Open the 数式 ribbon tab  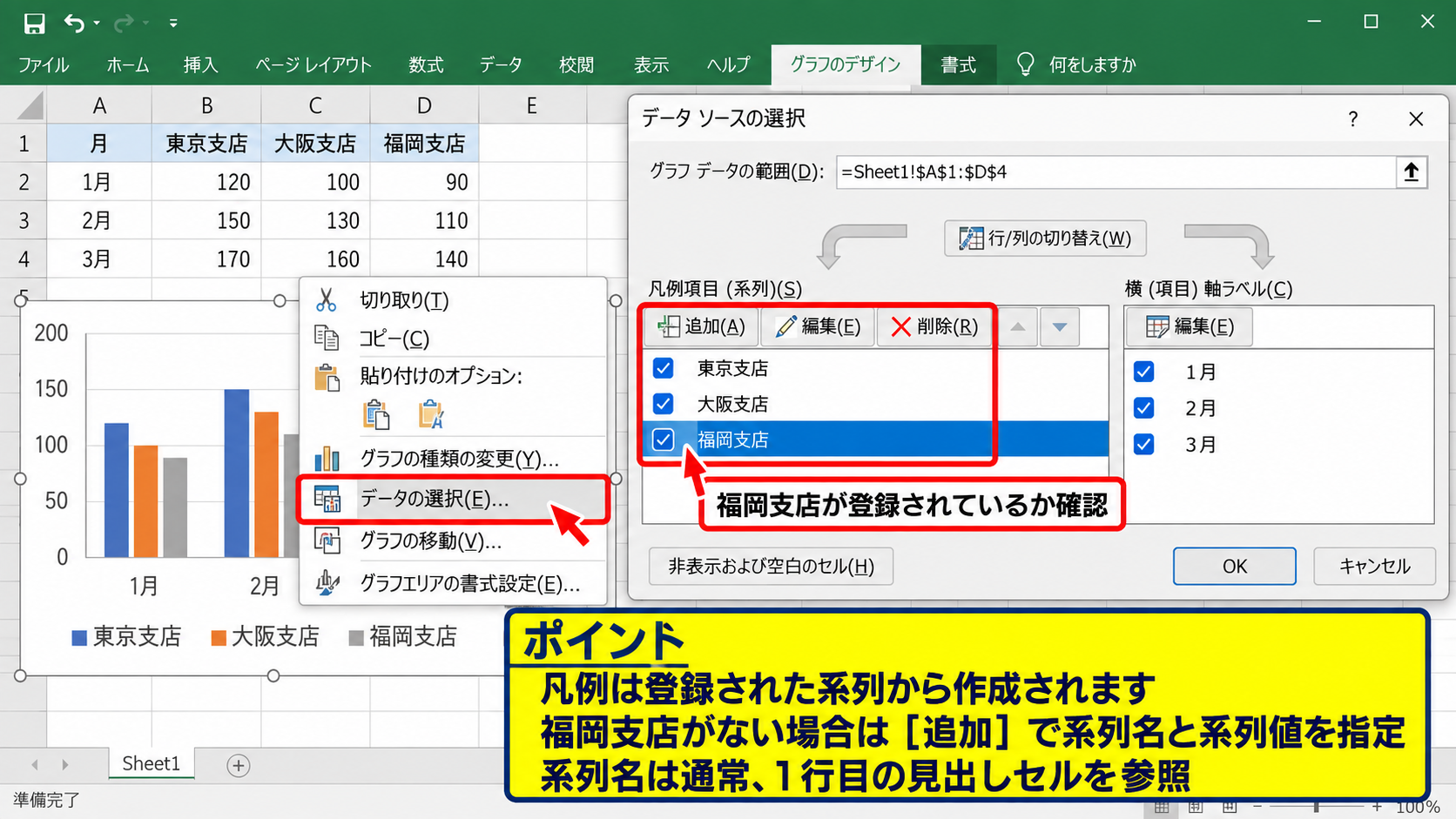(426, 64)
